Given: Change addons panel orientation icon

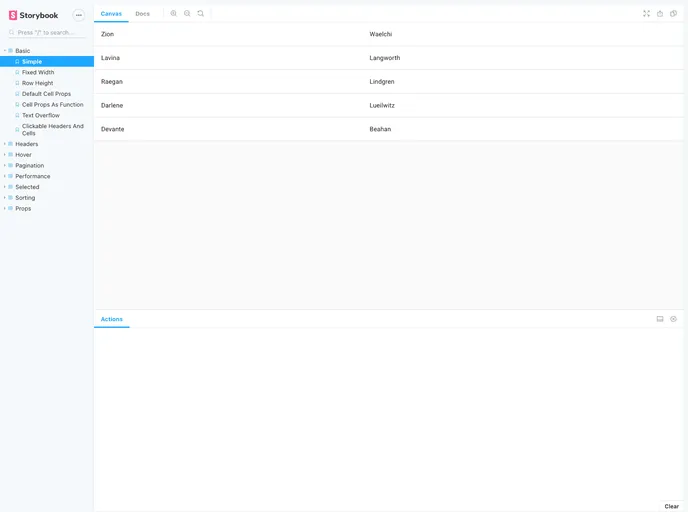Looking at the screenshot, I should 660,319.
